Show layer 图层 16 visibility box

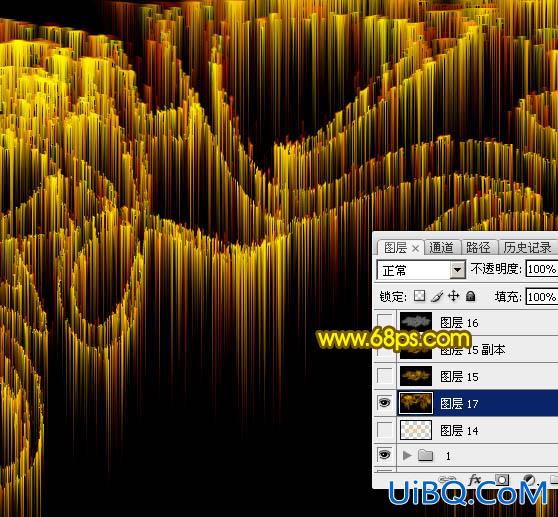coord(385,322)
